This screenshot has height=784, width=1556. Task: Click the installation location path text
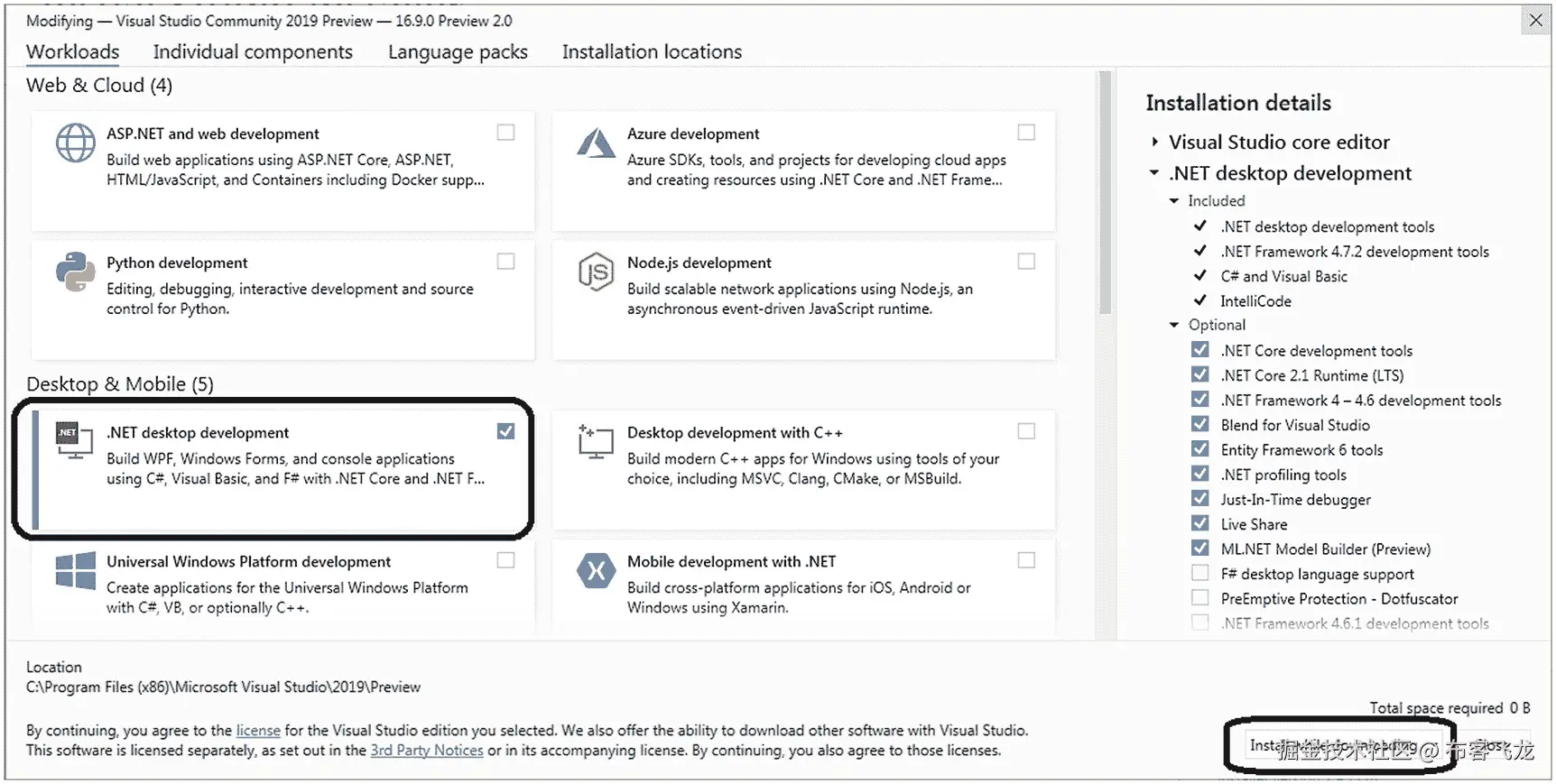(x=223, y=687)
